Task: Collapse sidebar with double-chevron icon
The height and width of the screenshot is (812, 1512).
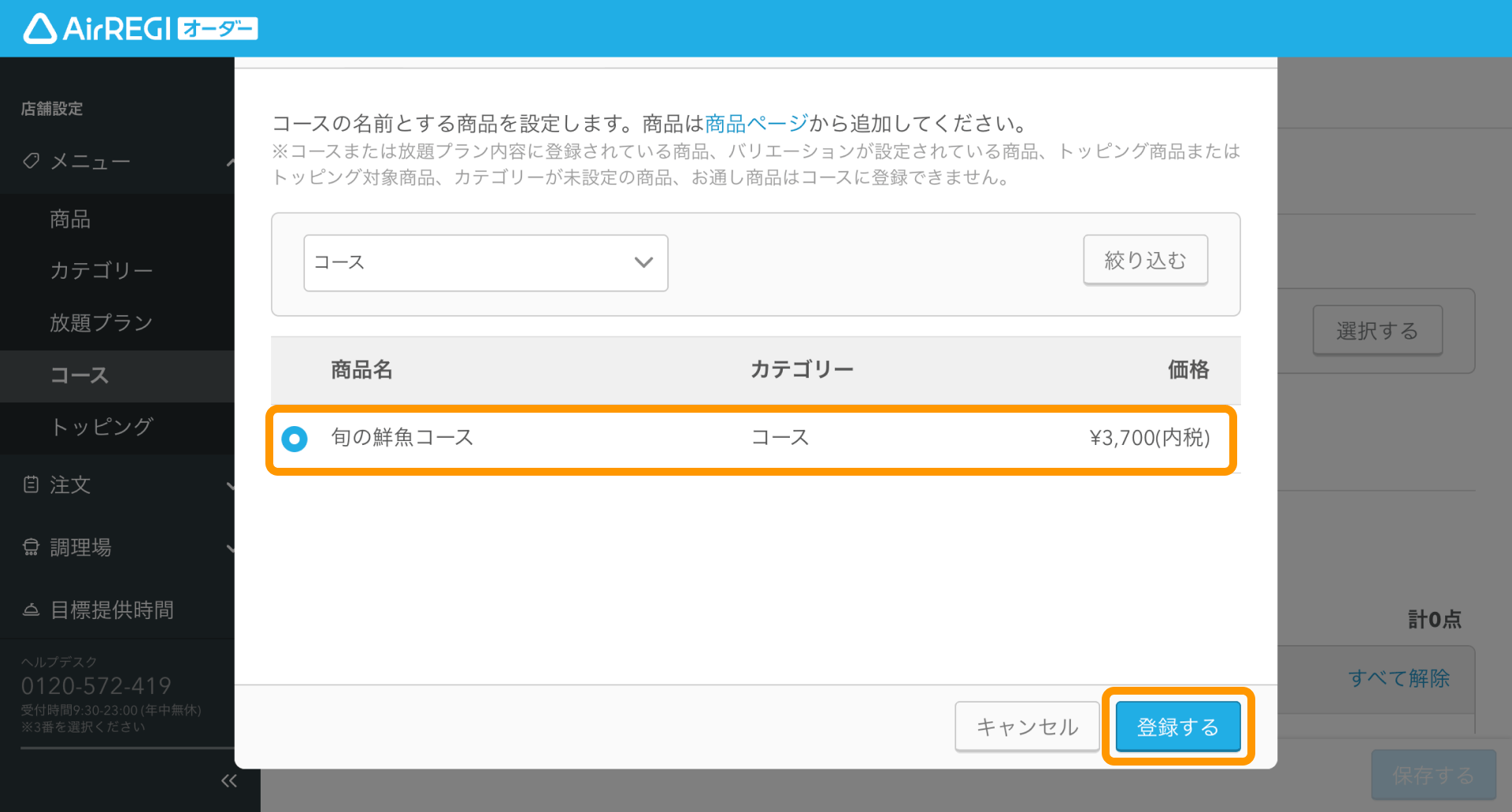Action: tap(229, 780)
